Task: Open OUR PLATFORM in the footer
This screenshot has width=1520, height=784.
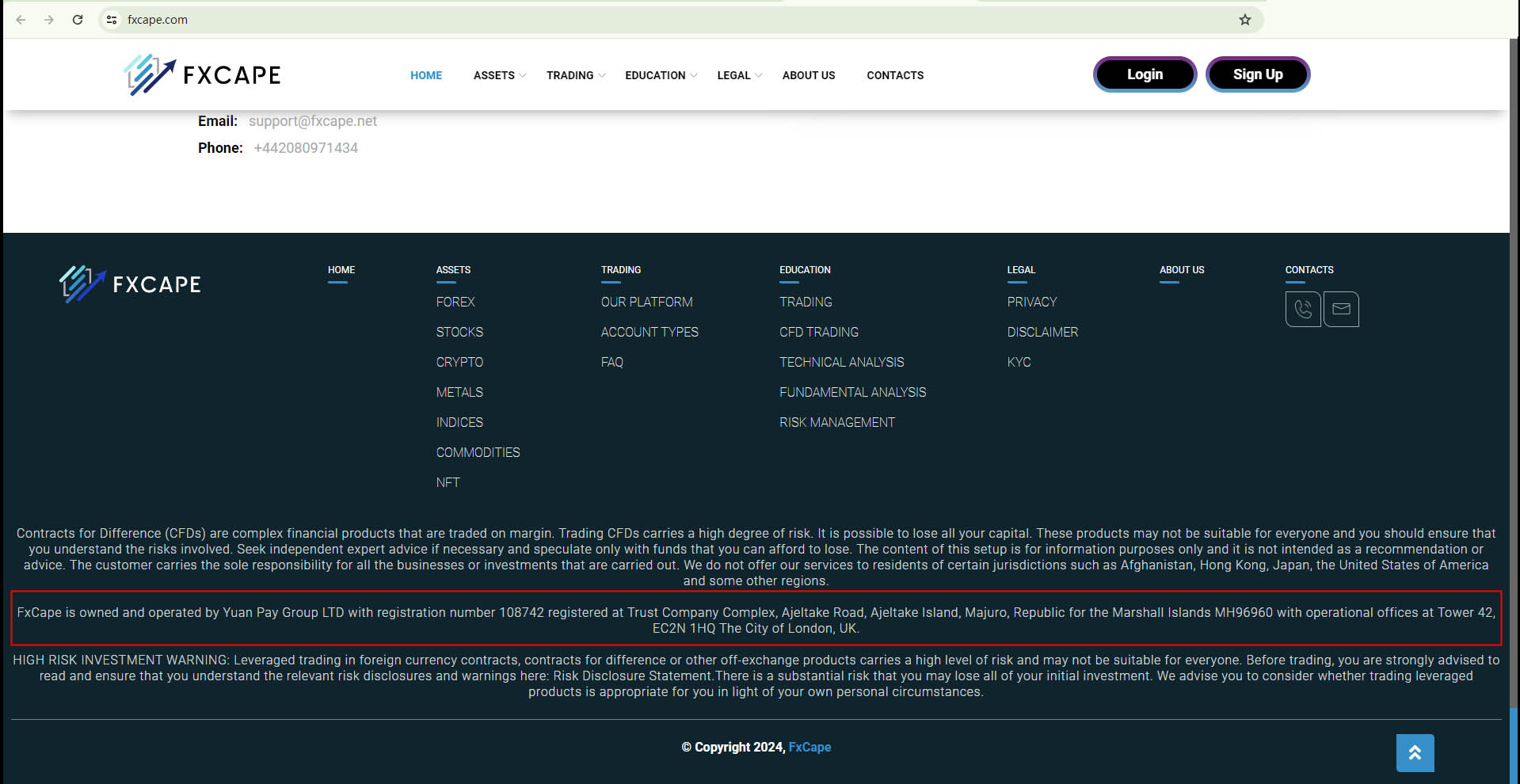Action: tap(646, 302)
